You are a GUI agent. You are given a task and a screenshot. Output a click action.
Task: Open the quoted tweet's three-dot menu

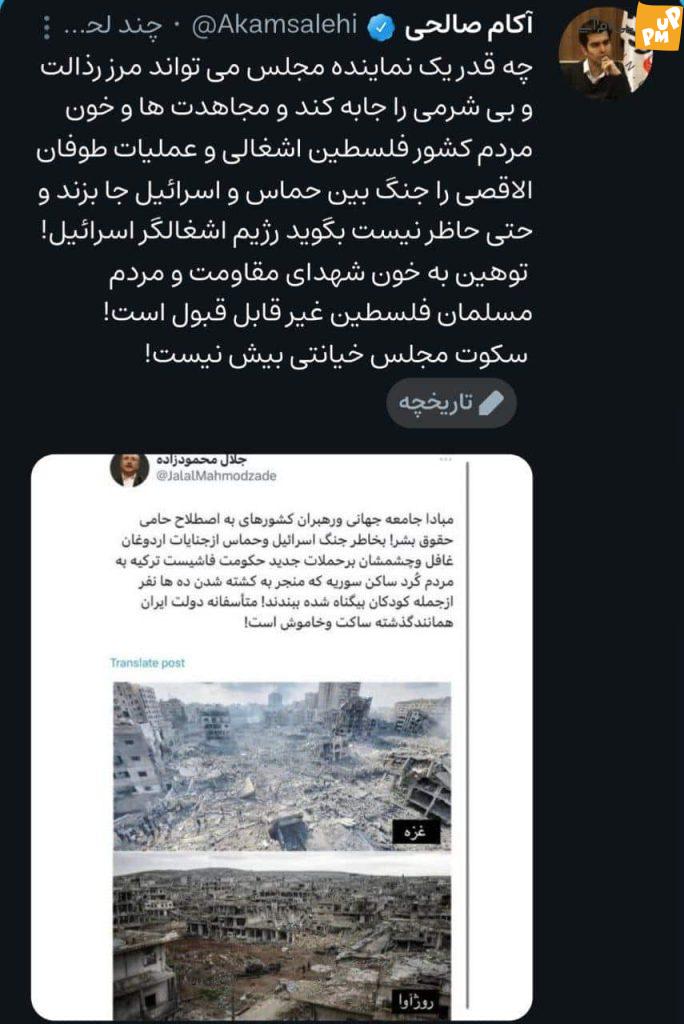click(446, 460)
